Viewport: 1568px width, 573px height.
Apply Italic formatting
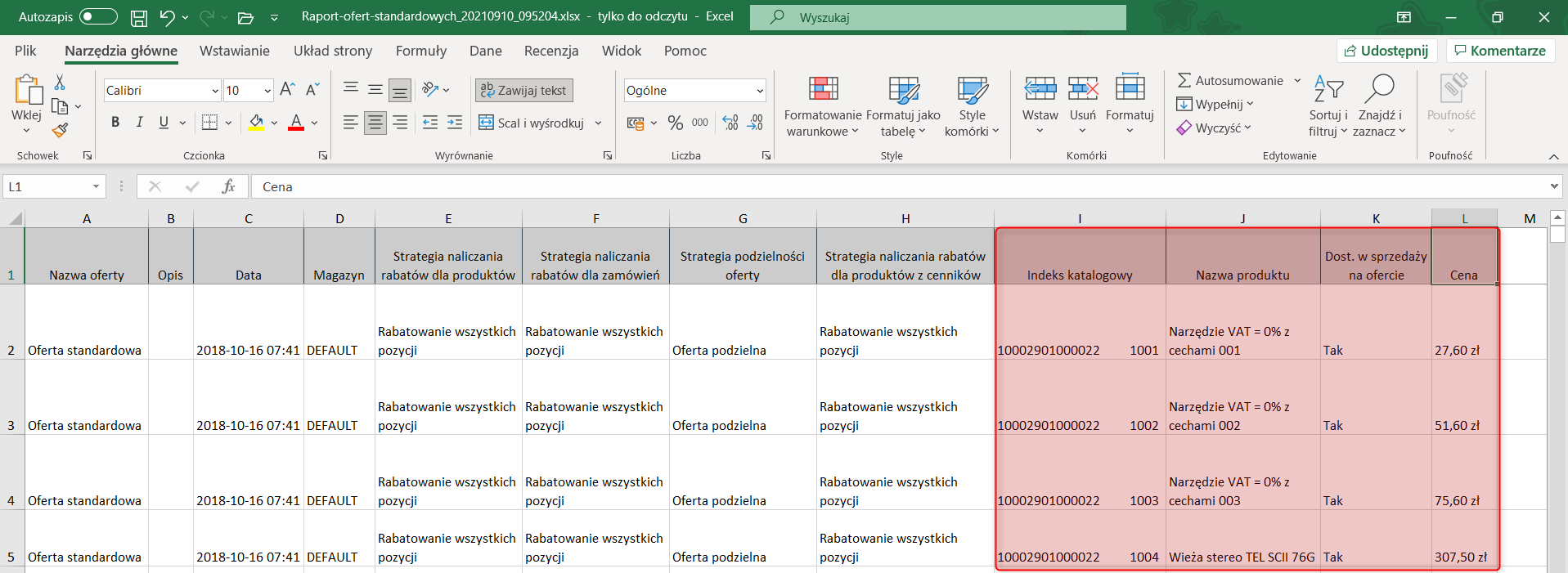tap(139, 123)
